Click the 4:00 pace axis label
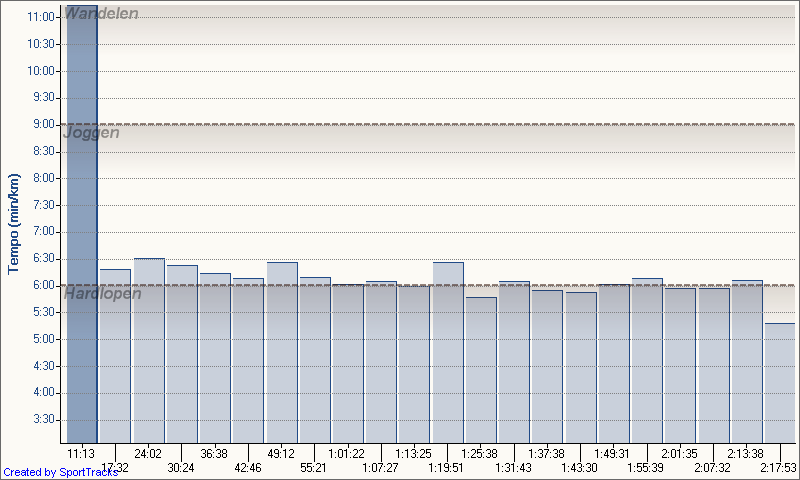This screenshot has height=480, width=800. tap(44, 392)
